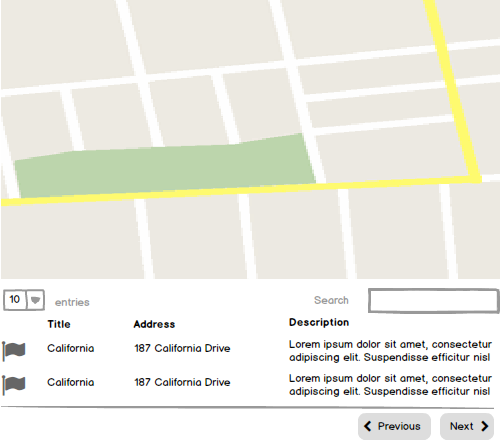Select the first row's California title
Viewport: 501px width, 444px height.
click(x=71, y=348)
